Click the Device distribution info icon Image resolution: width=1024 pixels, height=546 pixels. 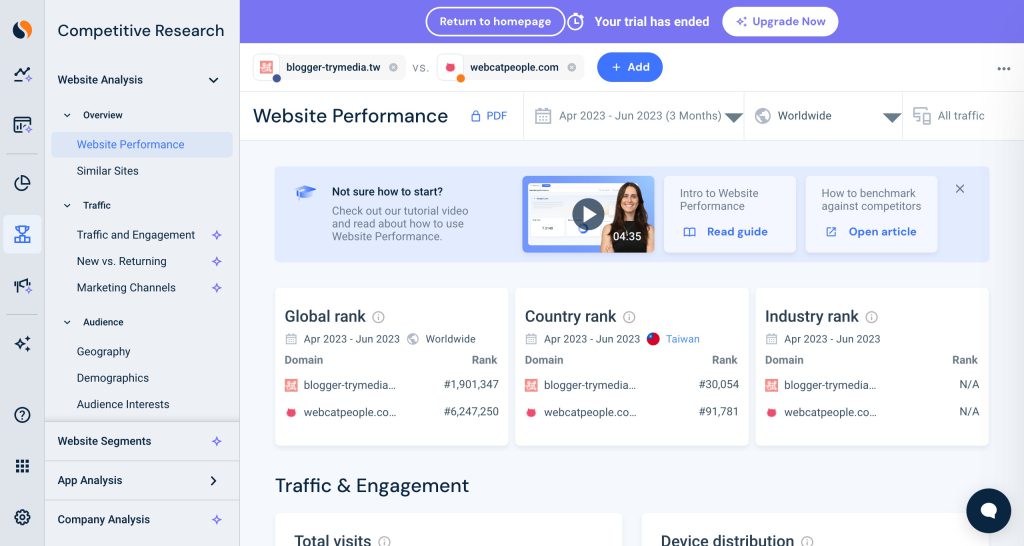(x=807, y=541)
